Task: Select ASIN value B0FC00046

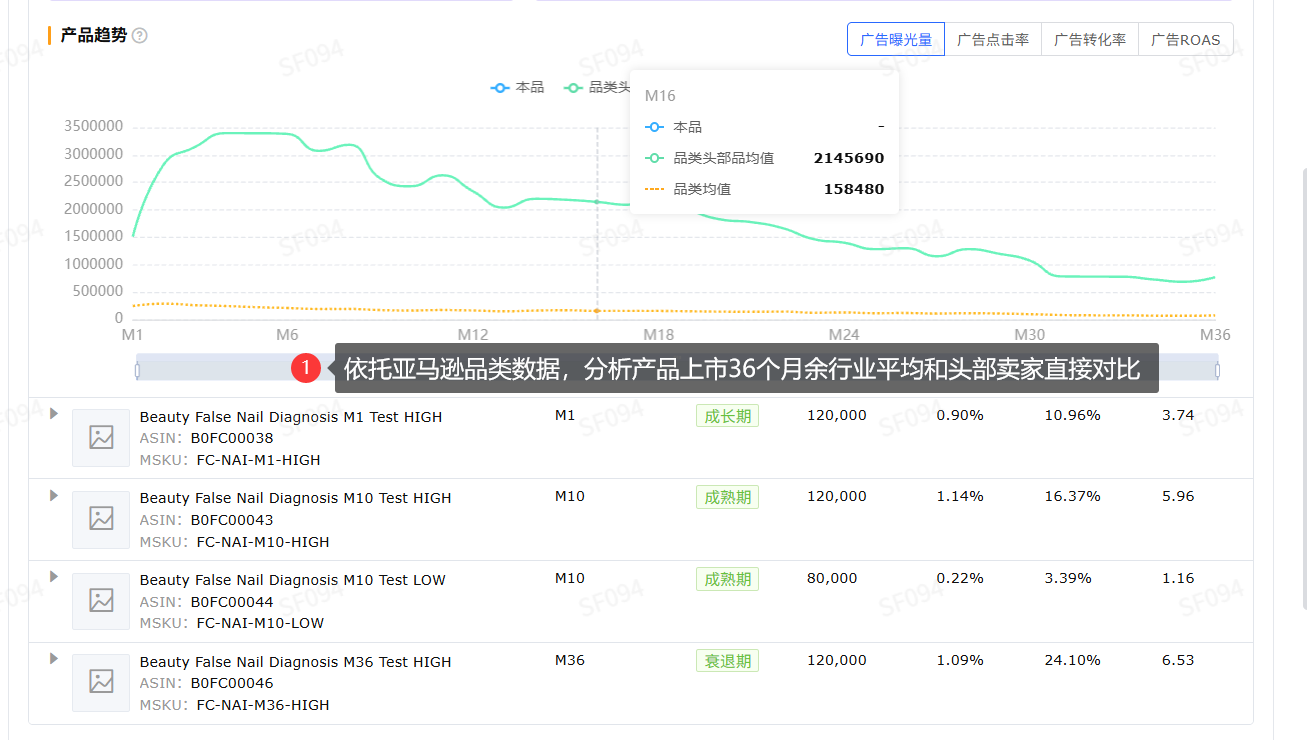Action: pos(232,684)
